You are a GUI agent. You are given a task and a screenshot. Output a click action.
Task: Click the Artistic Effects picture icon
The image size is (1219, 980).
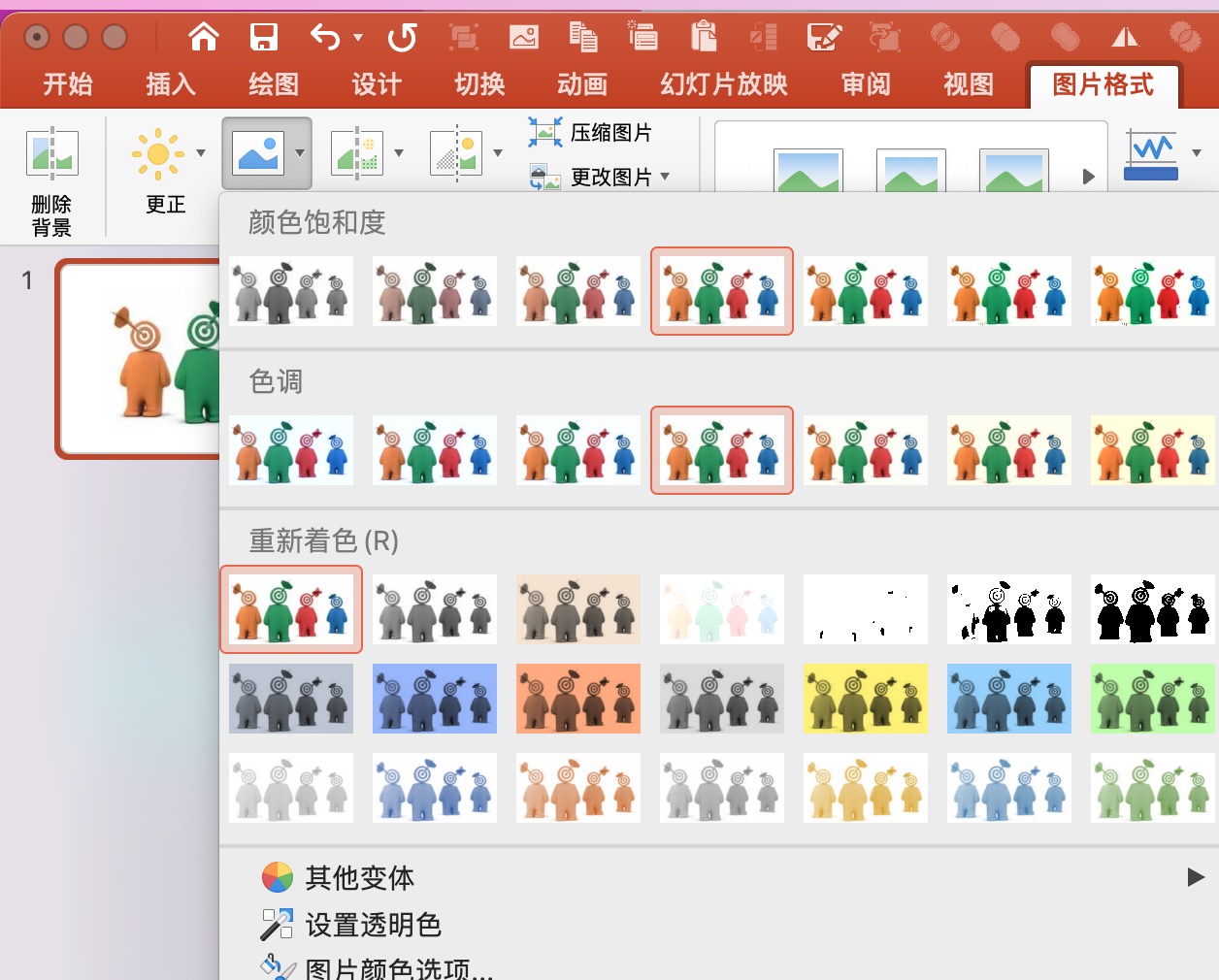point(358,153)
